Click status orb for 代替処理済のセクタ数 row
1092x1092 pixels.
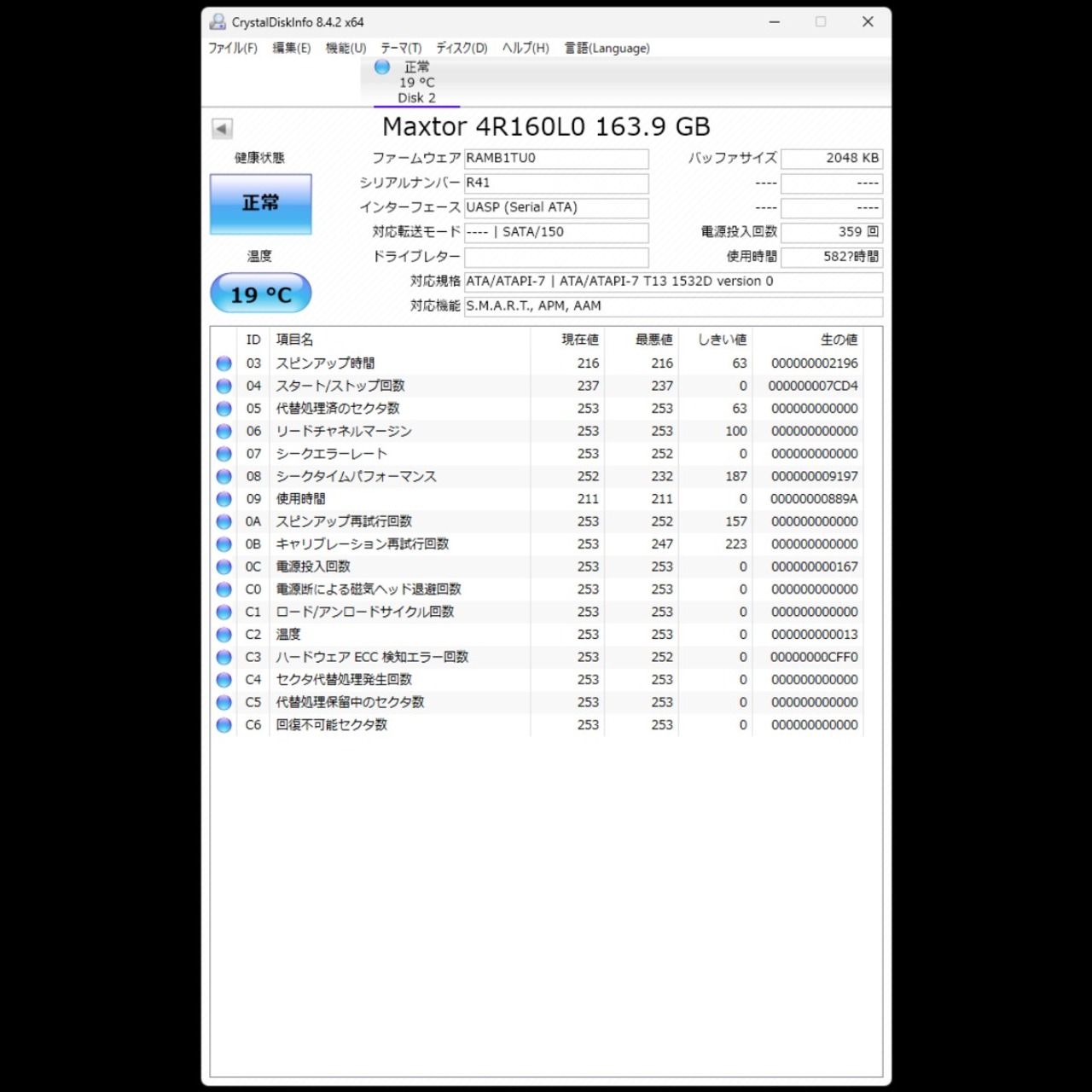[224, 409]
